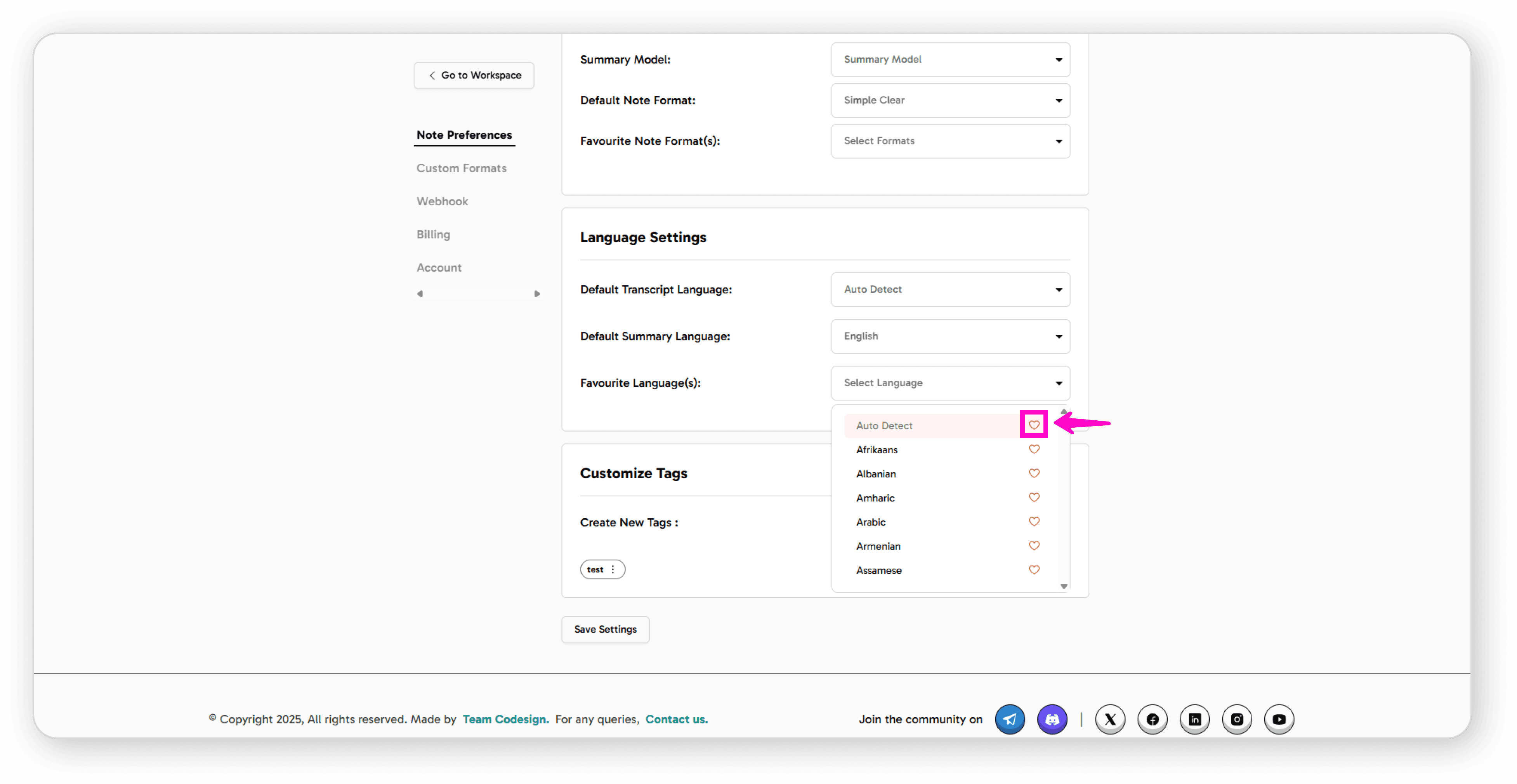Favourite the Afrikaans language heart
The image size is (1517, 784).
point(1033,449)
